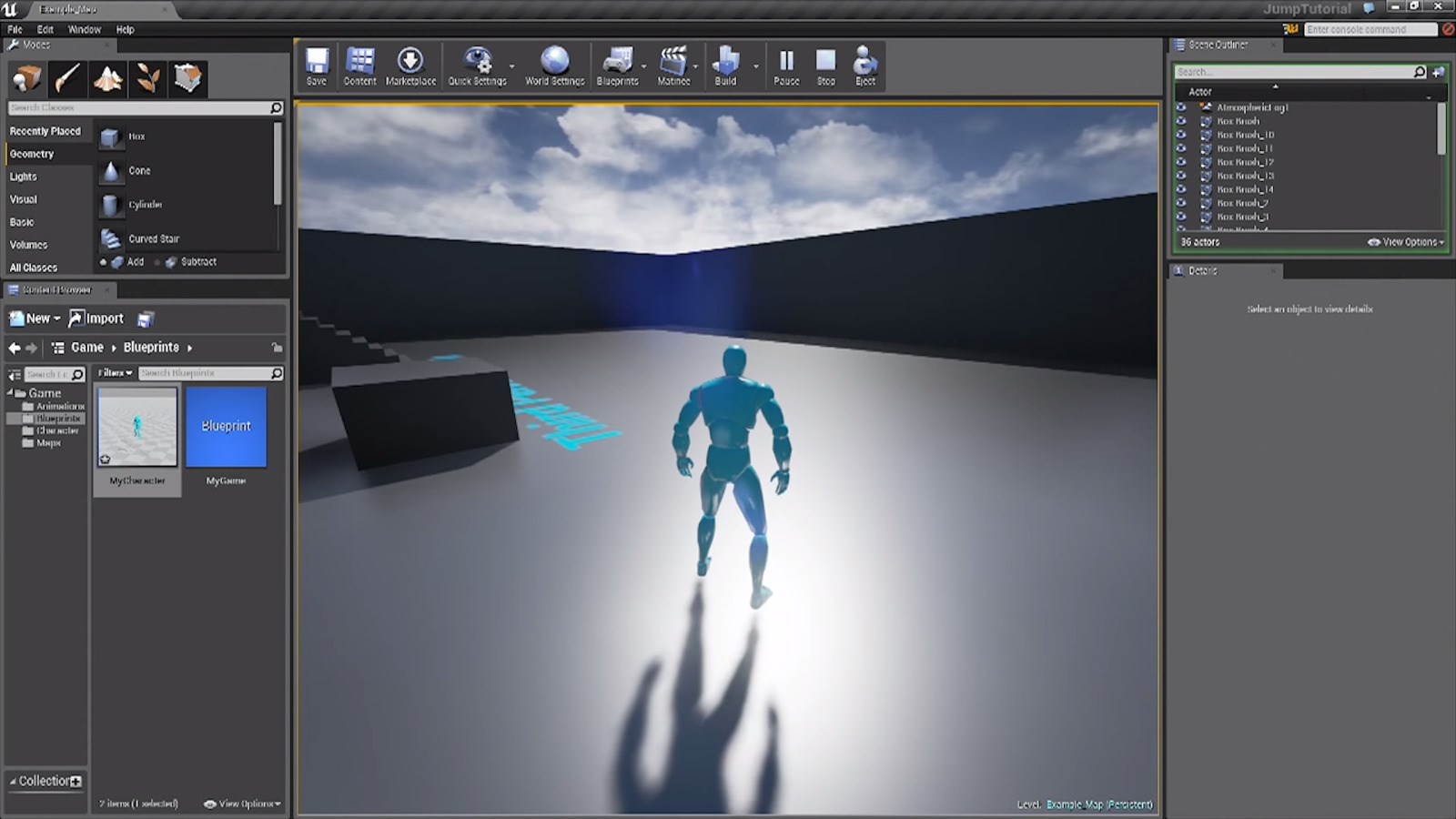Click the Blueprints toolbar icon

618,66
